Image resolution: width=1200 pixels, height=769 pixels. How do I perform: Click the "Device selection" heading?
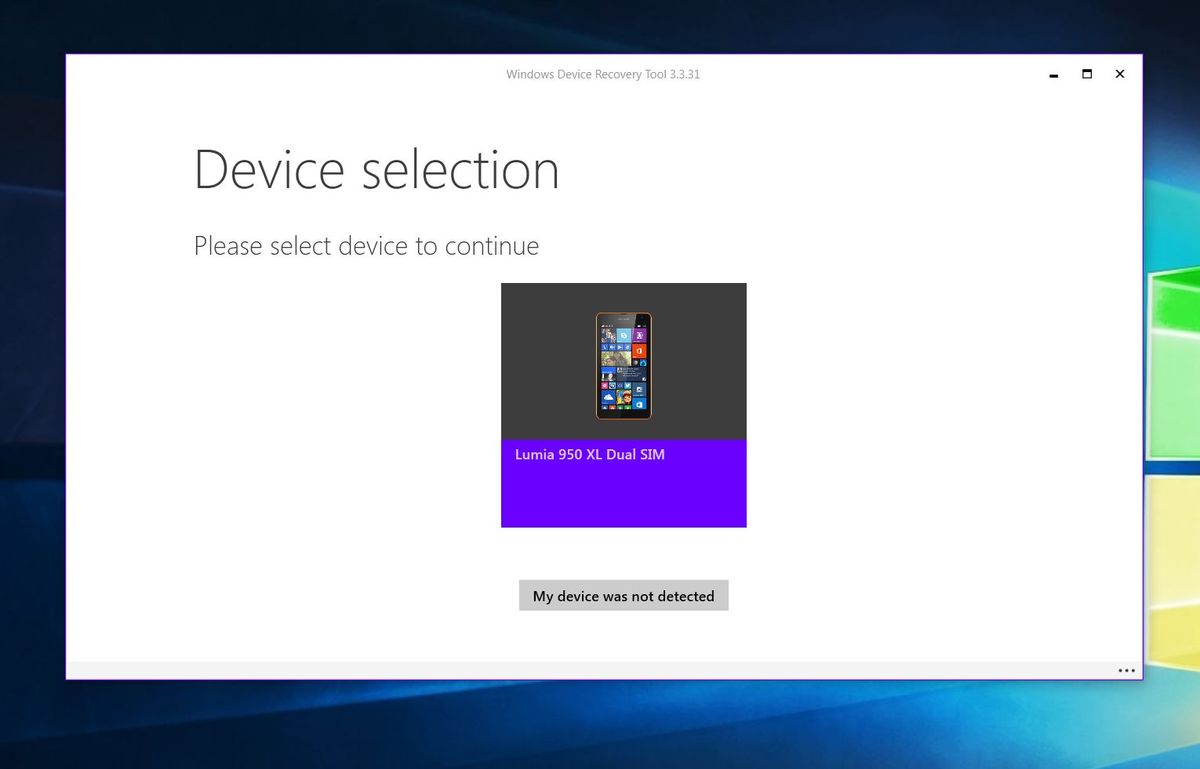coord(376,169)
